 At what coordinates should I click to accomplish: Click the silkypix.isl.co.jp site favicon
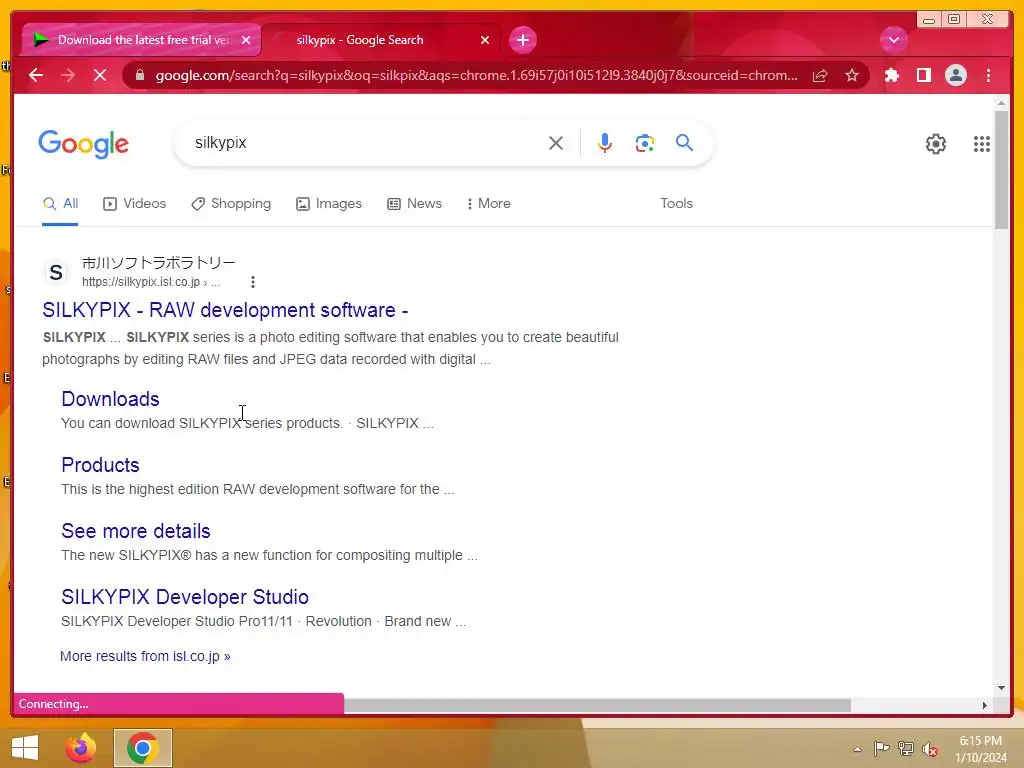tap(56, 272)
